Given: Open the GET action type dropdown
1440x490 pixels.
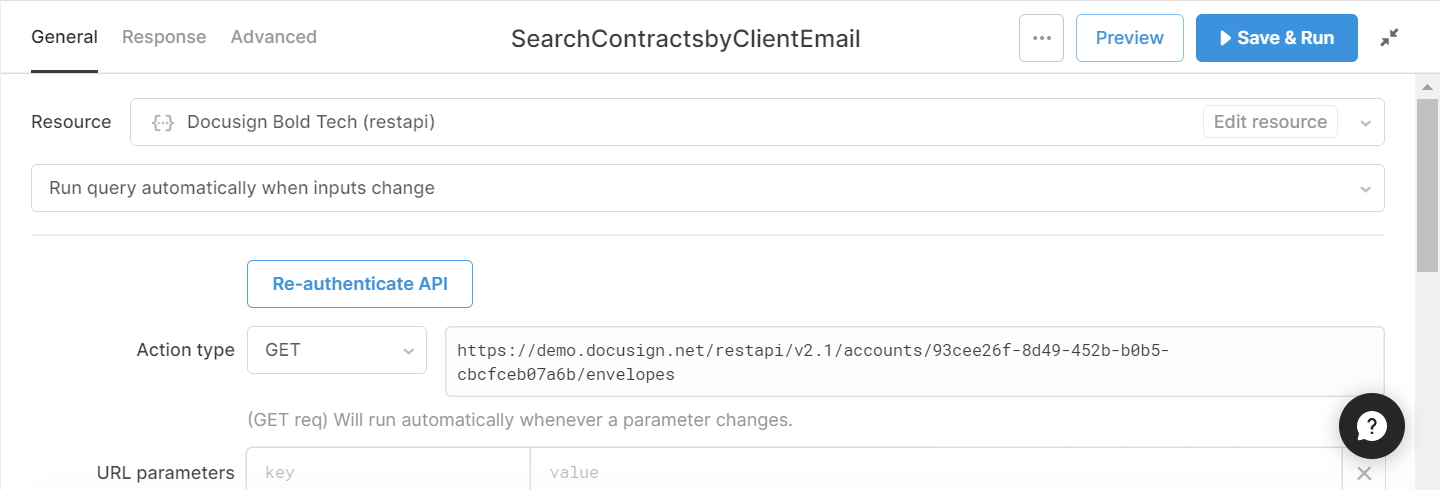Looking at the screenshot, I should 337,350.
